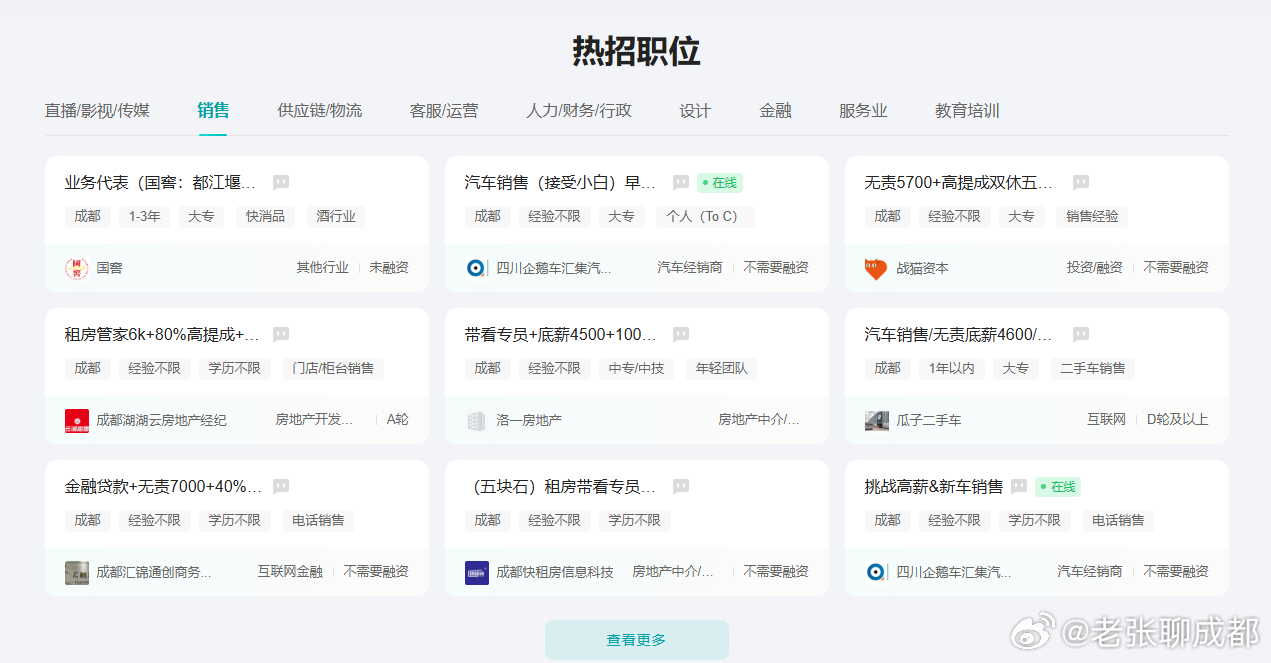Click 二手车销售 tag
Screen dimensions: 1271x663
(x=1092, y=368)
